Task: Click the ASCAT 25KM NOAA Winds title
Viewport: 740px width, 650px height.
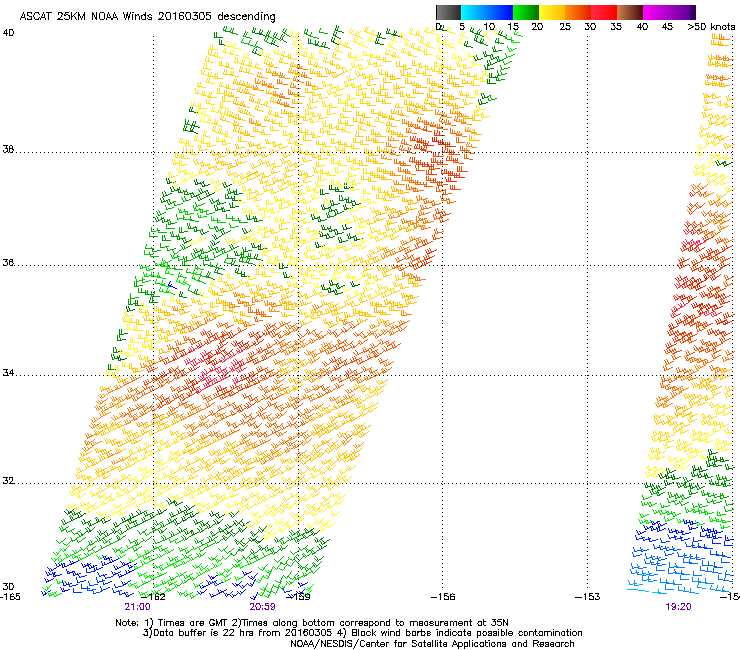Action: point(147,16)
